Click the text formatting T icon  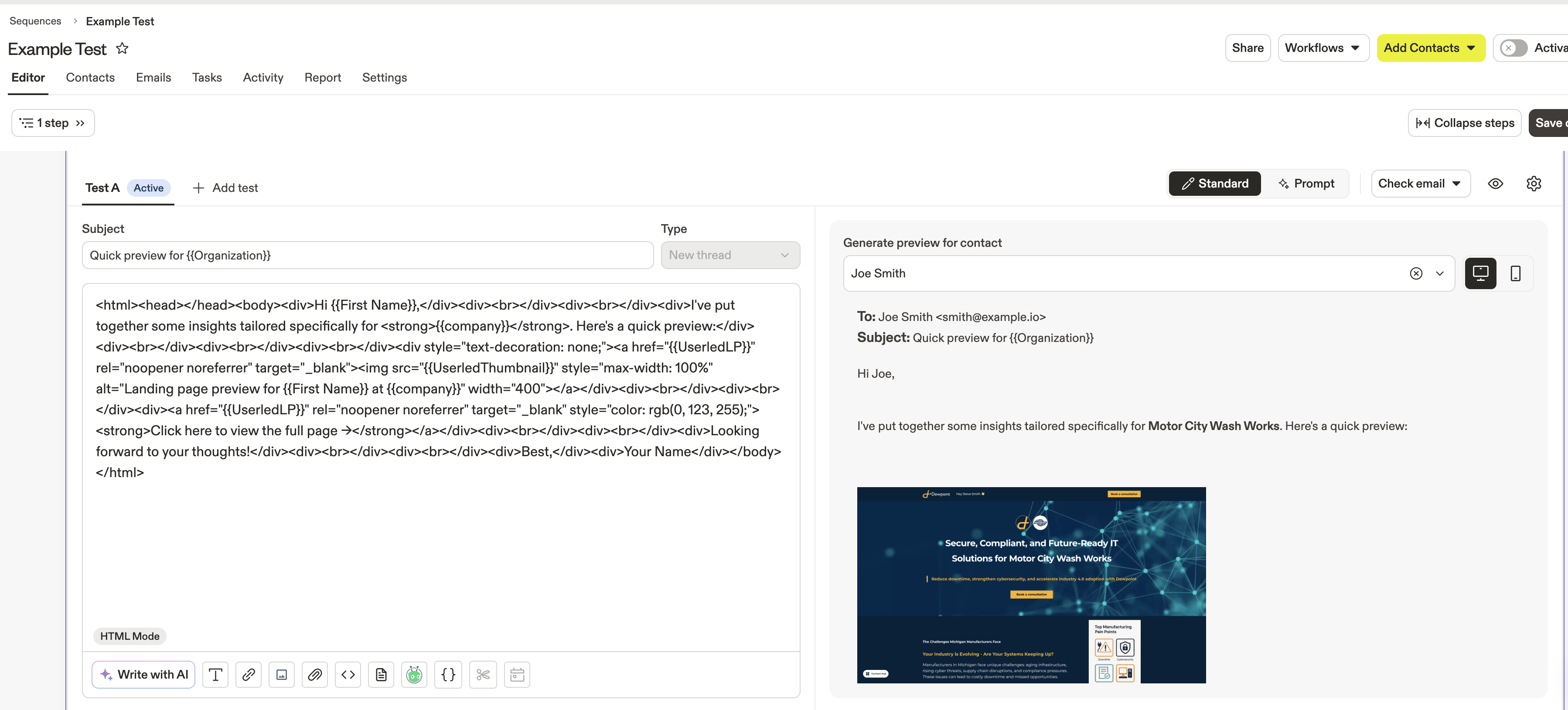click(x=215, y=675)
